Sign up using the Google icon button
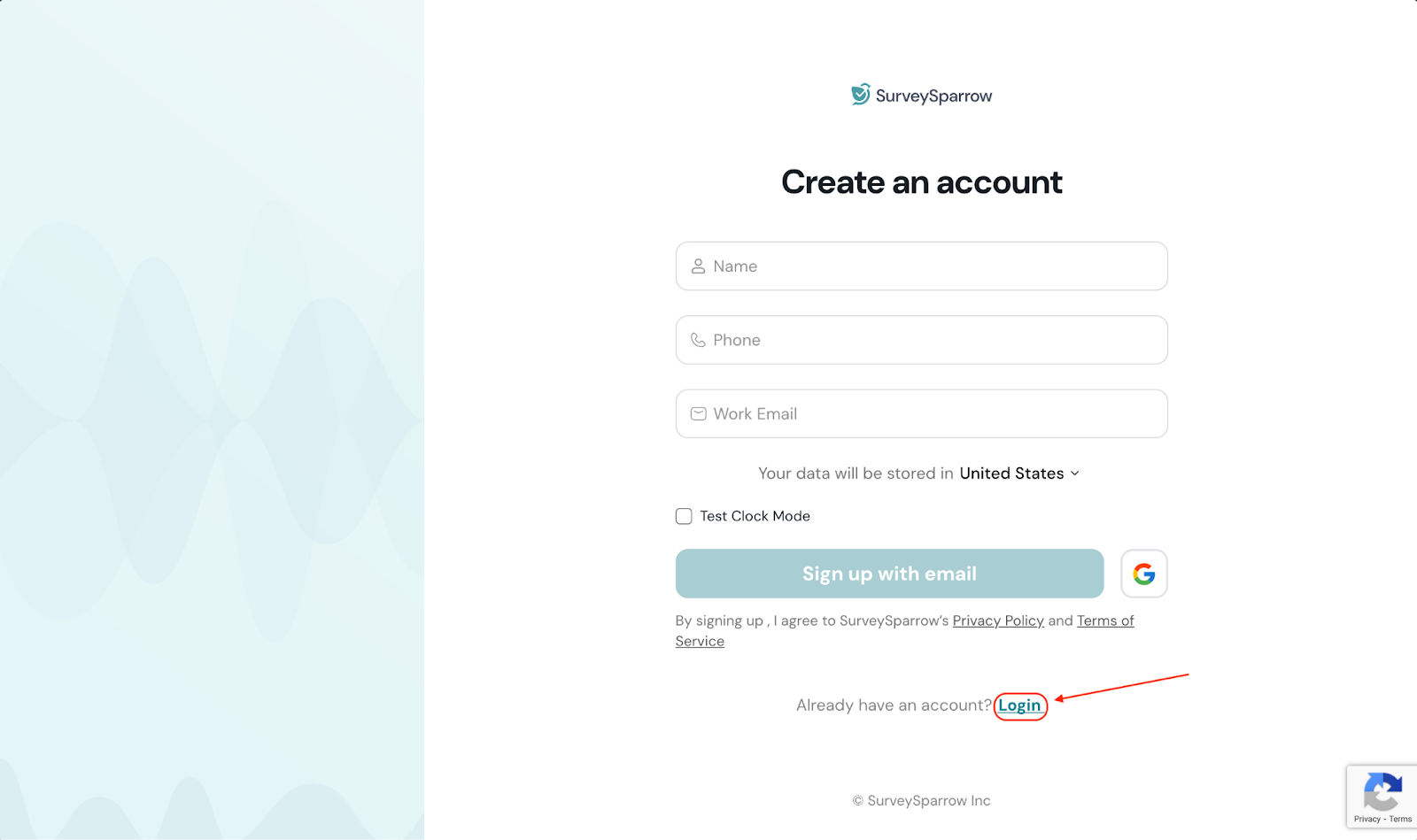The image size is (1417, 840). click(x=1143, y=574)
